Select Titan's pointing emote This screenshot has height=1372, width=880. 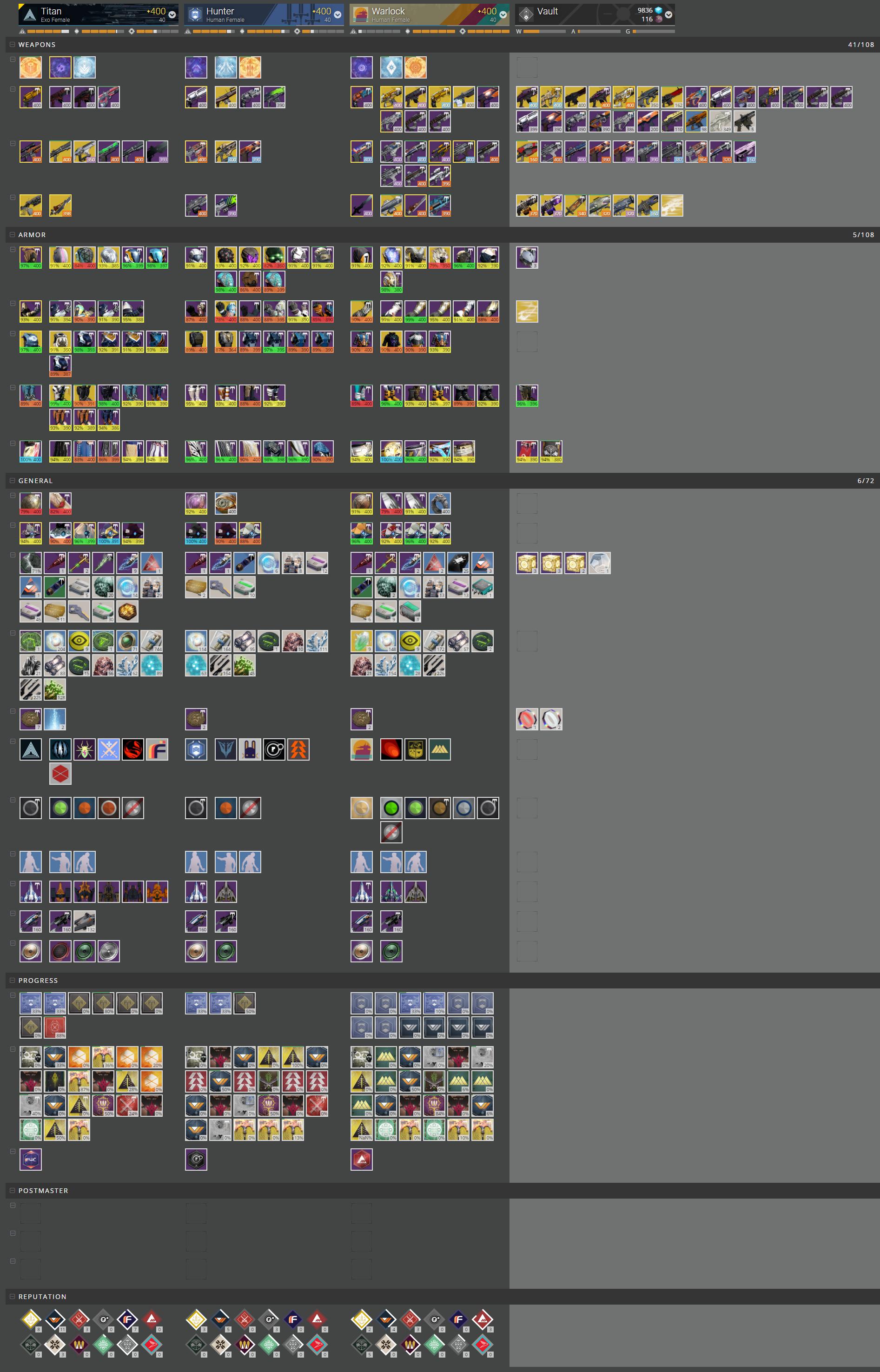click(60, 862)
